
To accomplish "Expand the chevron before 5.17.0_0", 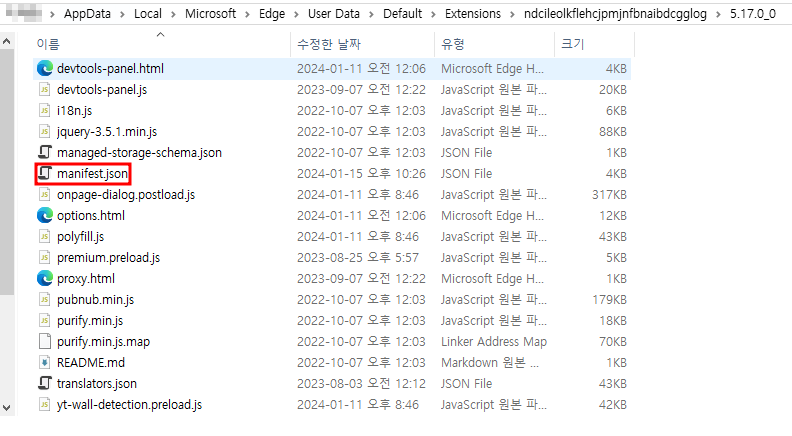I will (x=718, y=14).
